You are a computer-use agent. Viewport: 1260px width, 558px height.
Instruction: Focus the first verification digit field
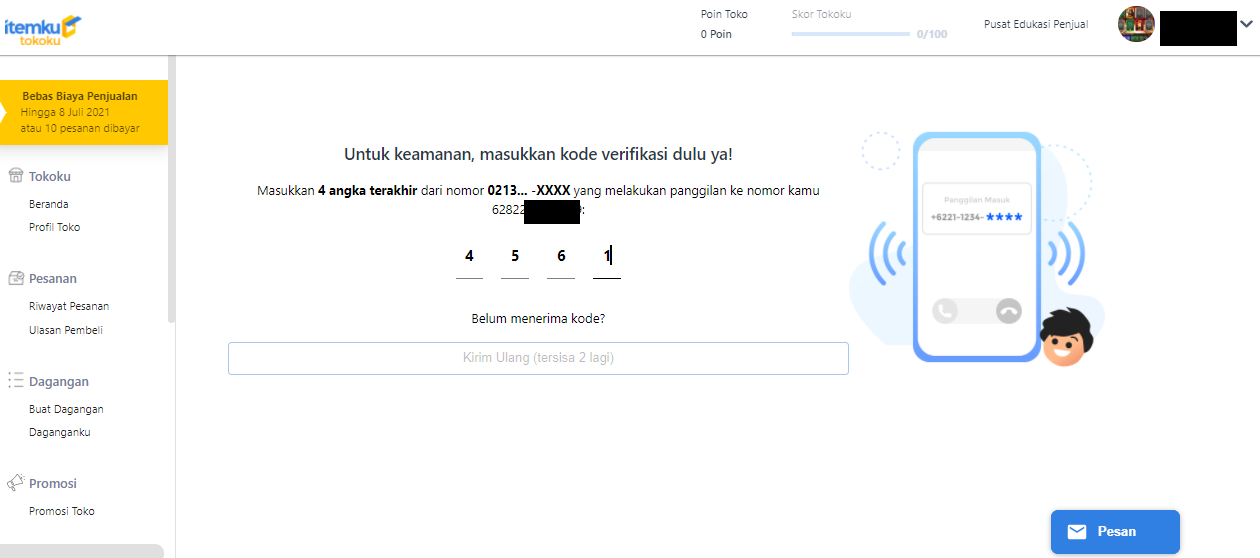469,257
